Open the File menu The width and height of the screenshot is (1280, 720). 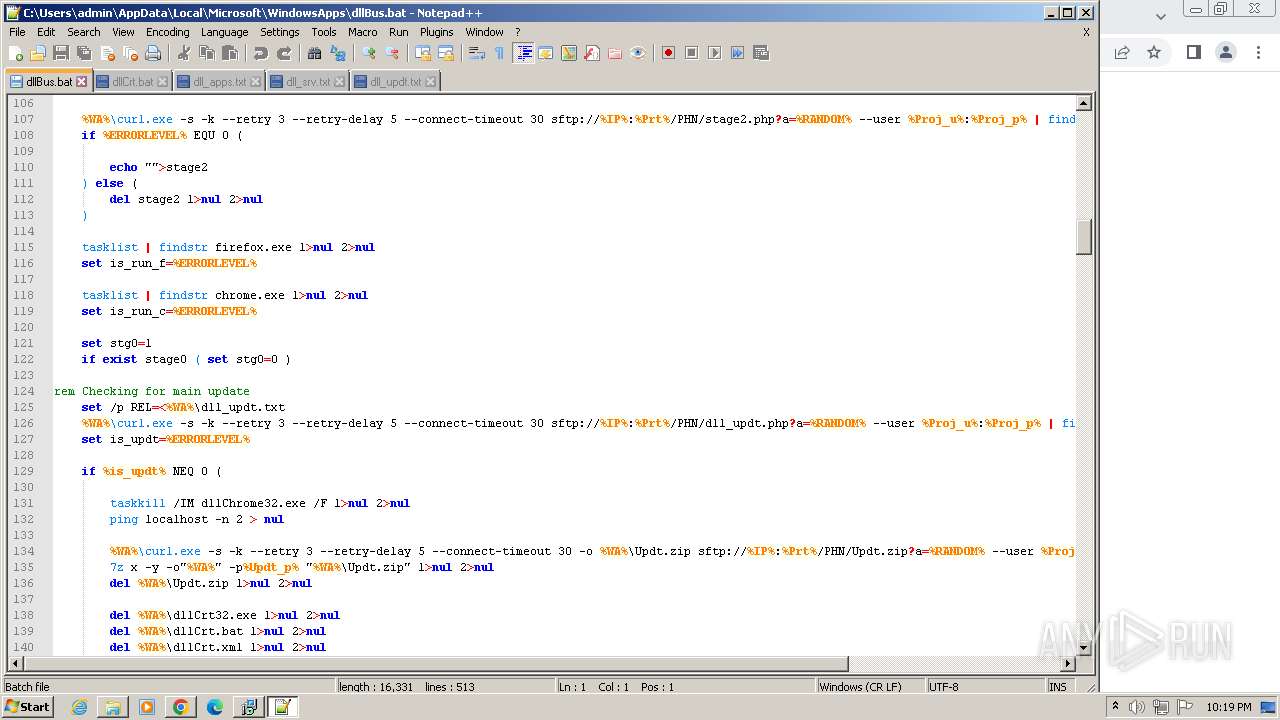point(17,32)
